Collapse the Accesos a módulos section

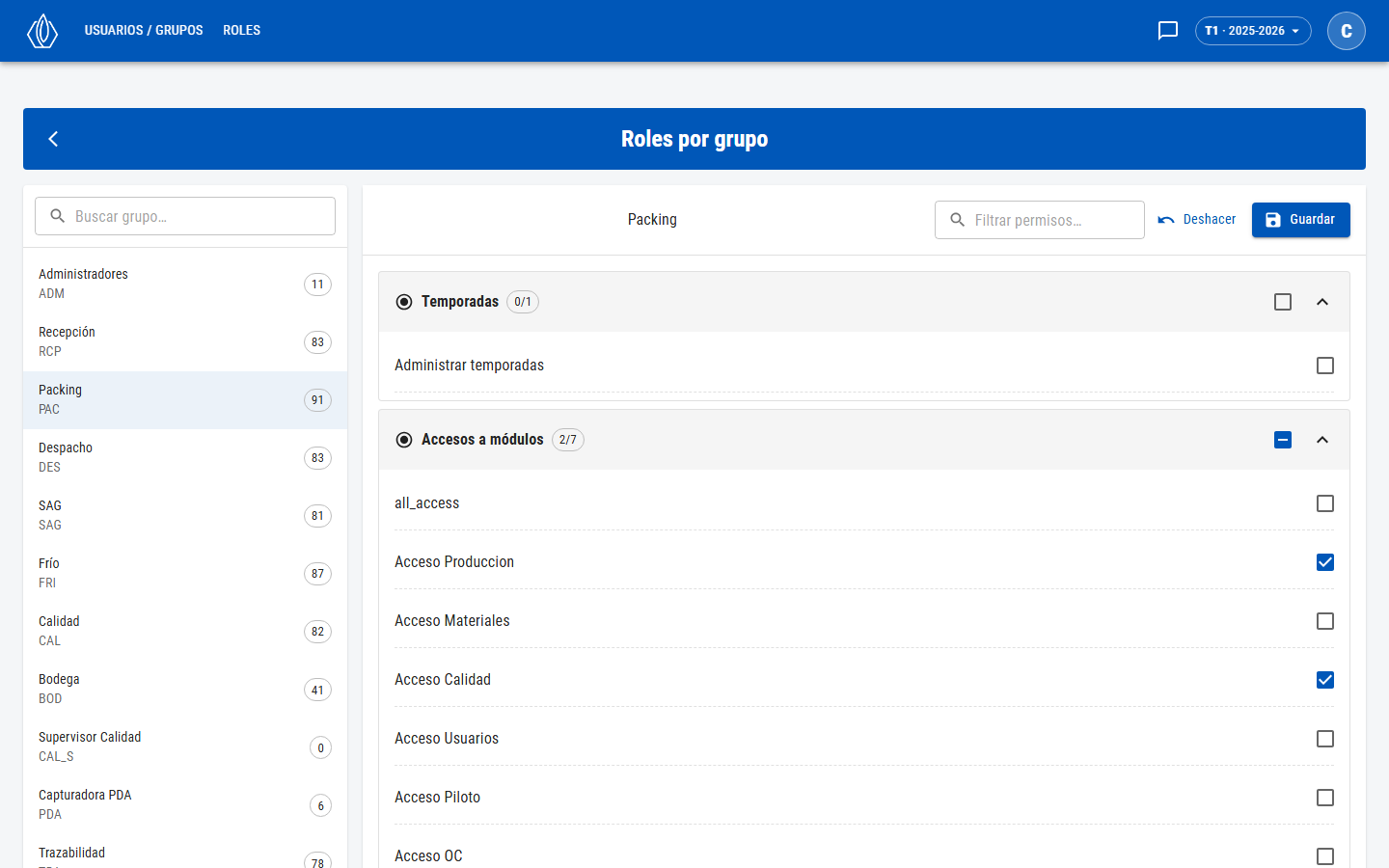click(1322, 440)
